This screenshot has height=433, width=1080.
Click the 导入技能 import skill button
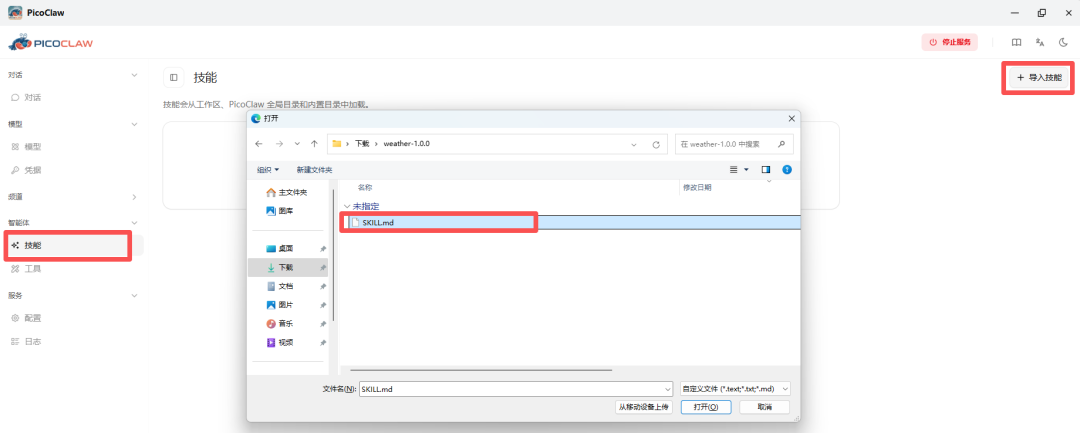(1039, 78)
